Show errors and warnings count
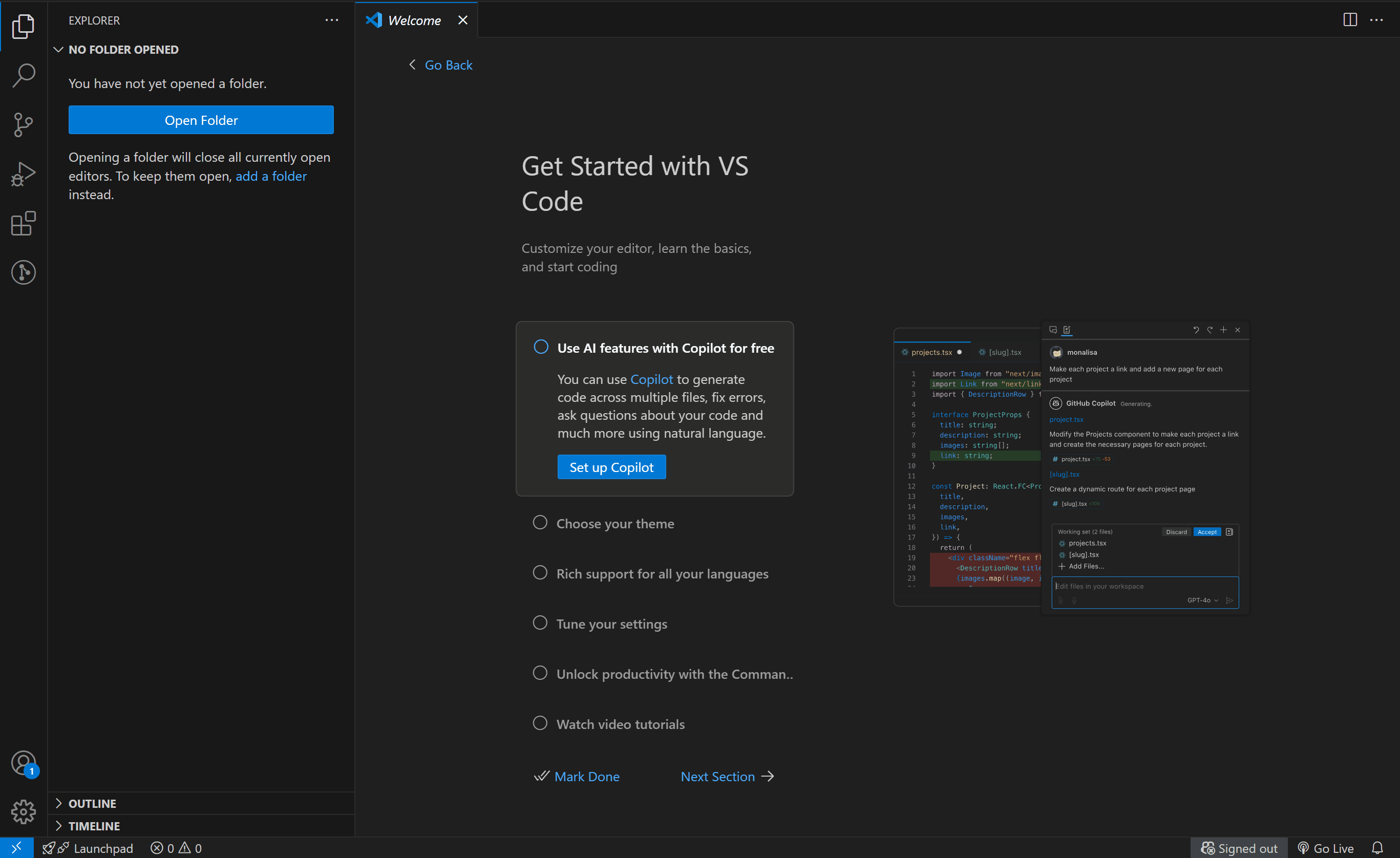The image size is (1400, 858). 176,848
